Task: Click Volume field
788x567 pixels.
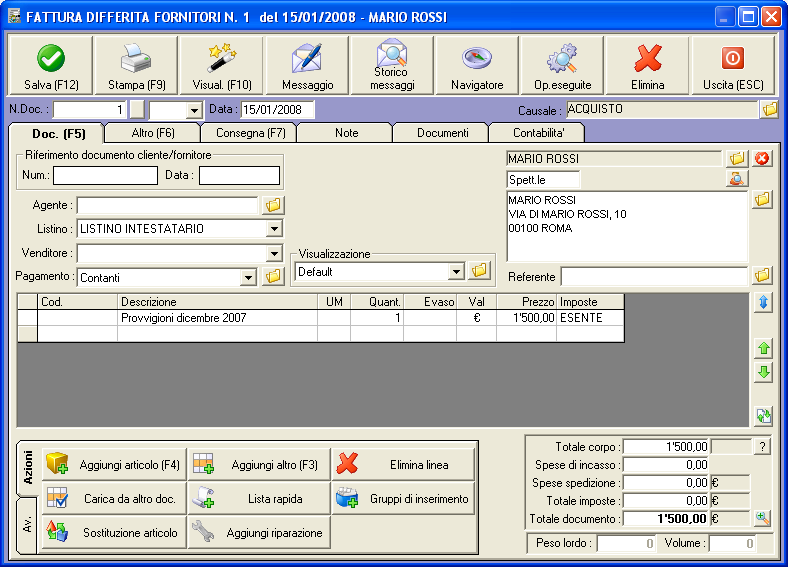Action: [732, 543]
